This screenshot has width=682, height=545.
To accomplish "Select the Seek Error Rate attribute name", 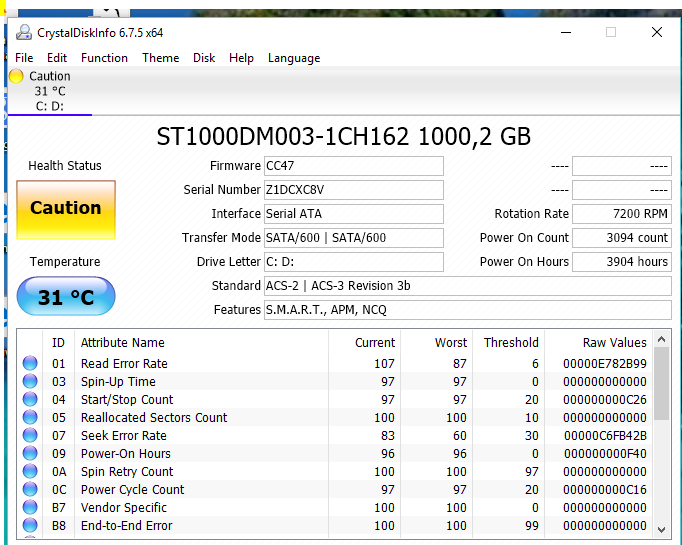I will (x=124, y=435).
